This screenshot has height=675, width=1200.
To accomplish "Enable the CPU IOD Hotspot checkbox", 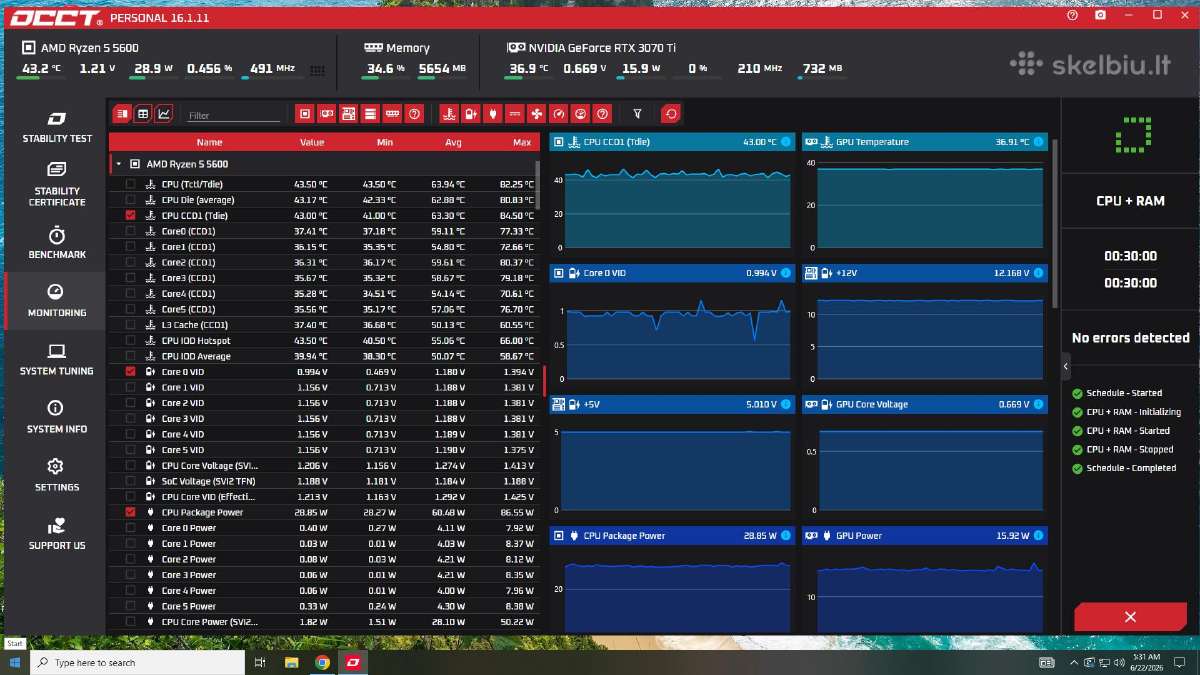I will (130, 340).
